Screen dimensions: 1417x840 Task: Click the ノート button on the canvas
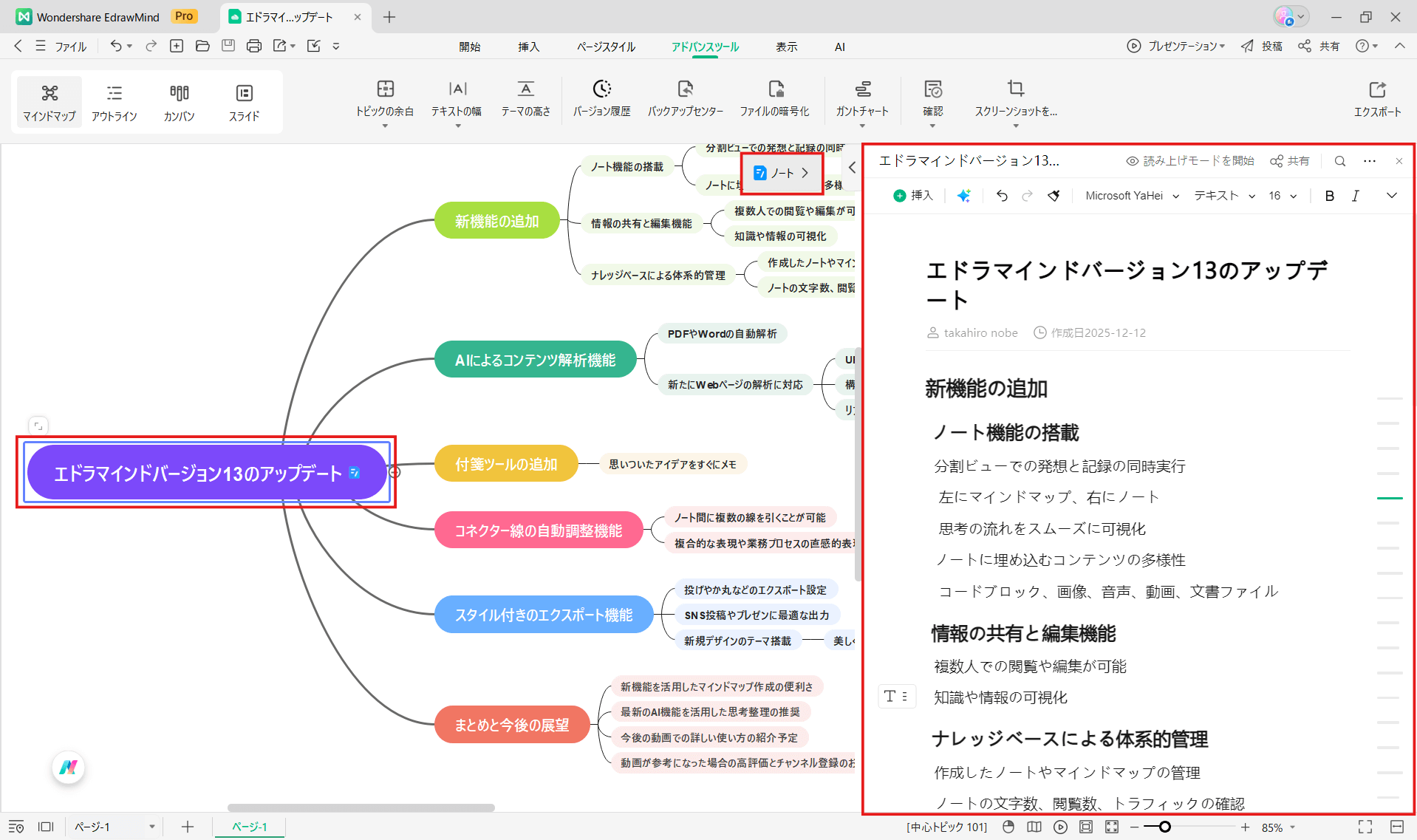(782, 173)
